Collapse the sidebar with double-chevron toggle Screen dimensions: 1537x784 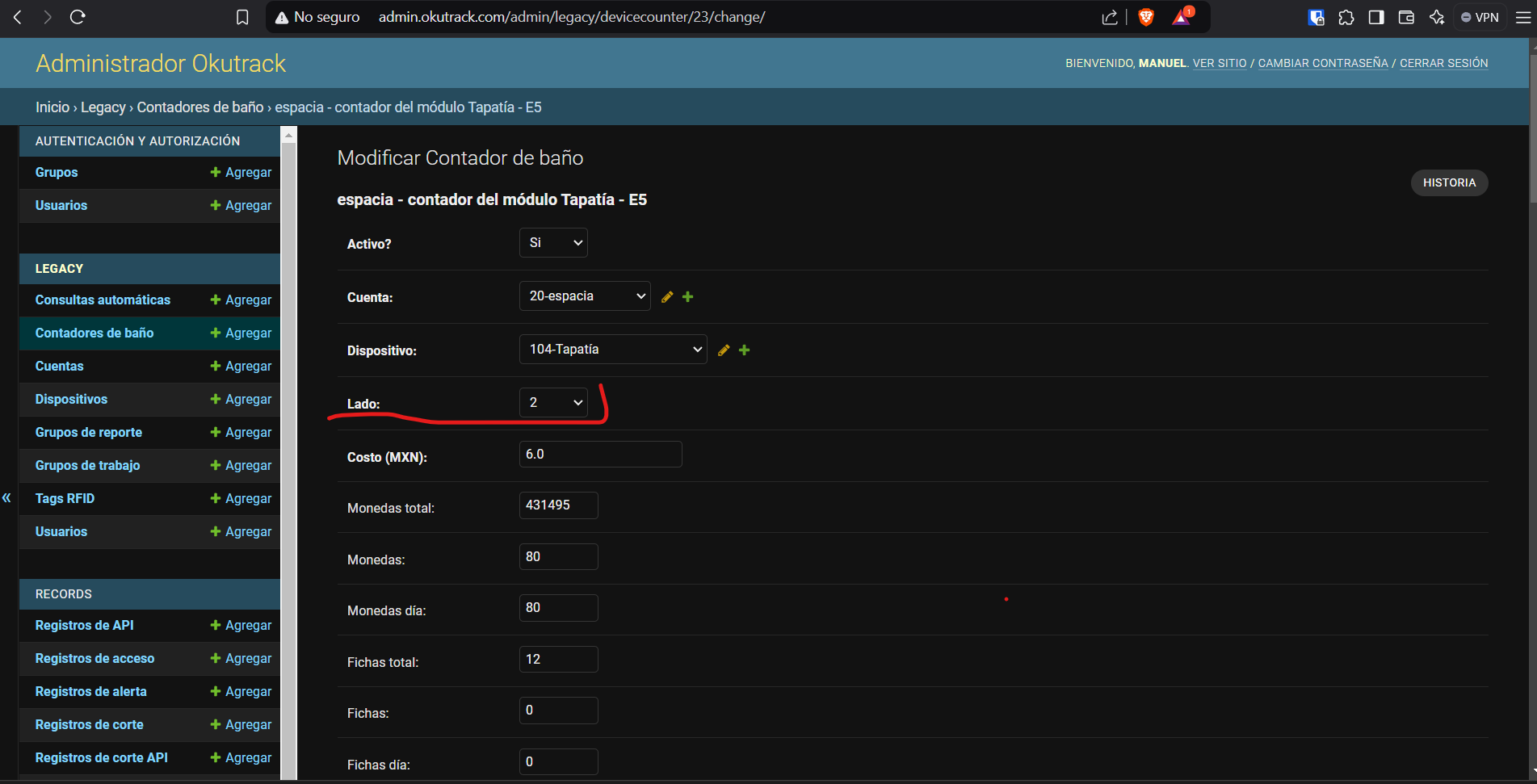coord(6,497)
